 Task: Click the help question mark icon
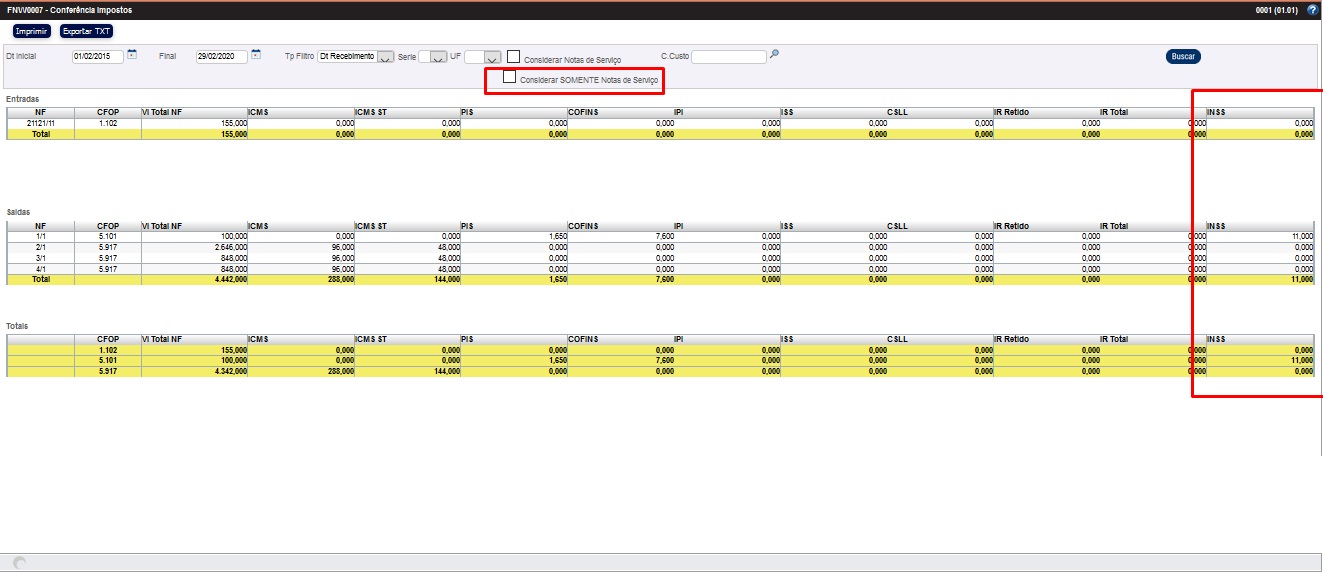(1312, 10)
